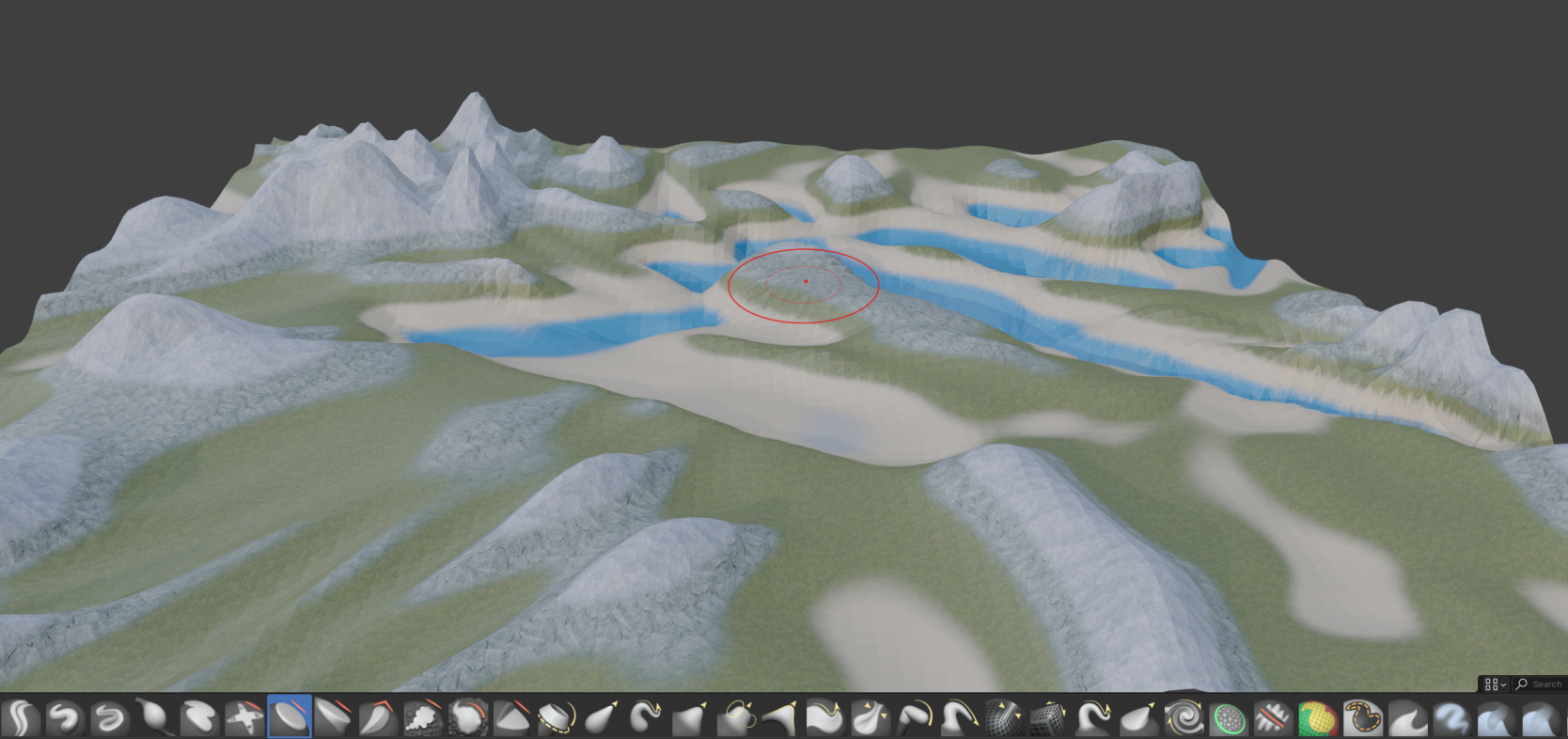
Task: Select the light cone Thumb brush with yellow tip
Action: coord(1138,717)
